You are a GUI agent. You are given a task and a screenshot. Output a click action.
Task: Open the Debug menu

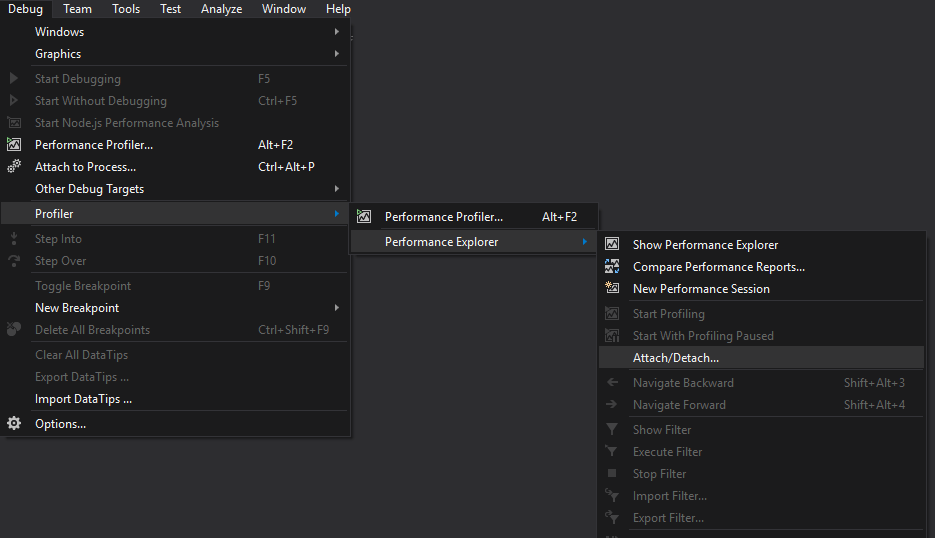coord(25,9)
